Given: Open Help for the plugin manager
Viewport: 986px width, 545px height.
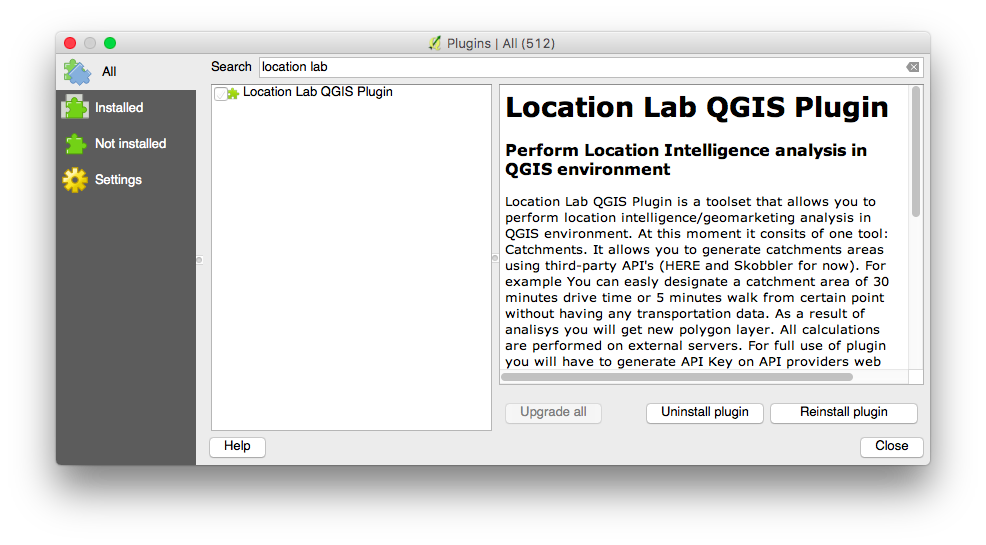Looking at the screenshot, I should coord(237,446).
